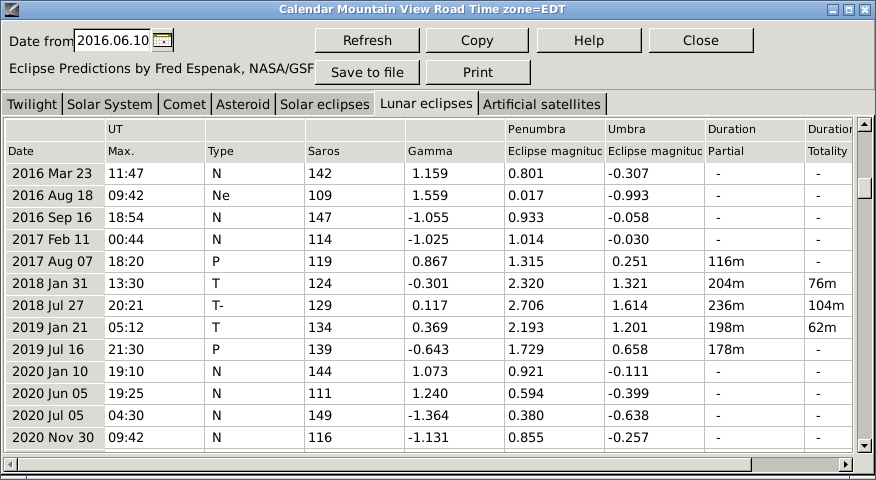The width and height of the screenshot is (876, 480).
Task: Click the Copy button
Action: pyautogui.click(x=477, y=40)
